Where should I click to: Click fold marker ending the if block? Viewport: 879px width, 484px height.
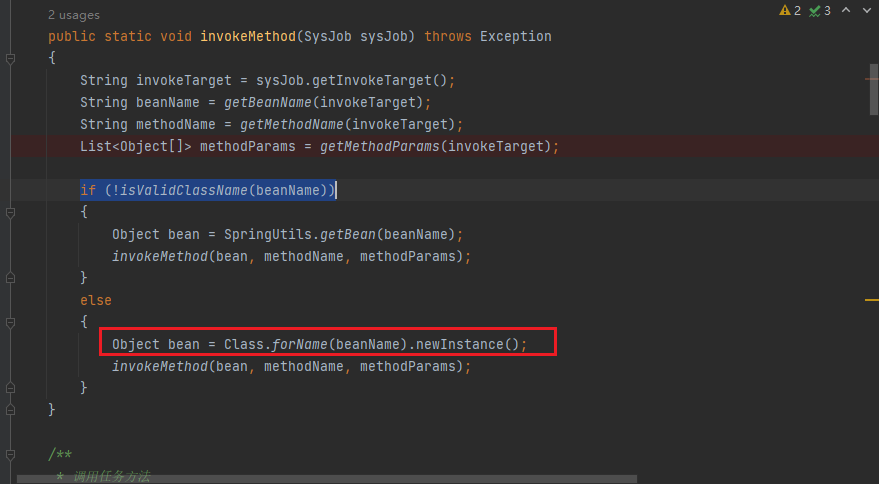(x=11, y=277)
